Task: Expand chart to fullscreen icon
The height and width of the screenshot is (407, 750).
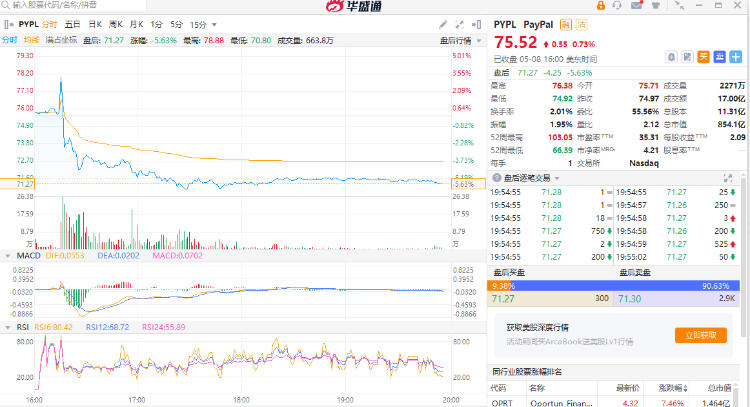Action: pos(460,24)
